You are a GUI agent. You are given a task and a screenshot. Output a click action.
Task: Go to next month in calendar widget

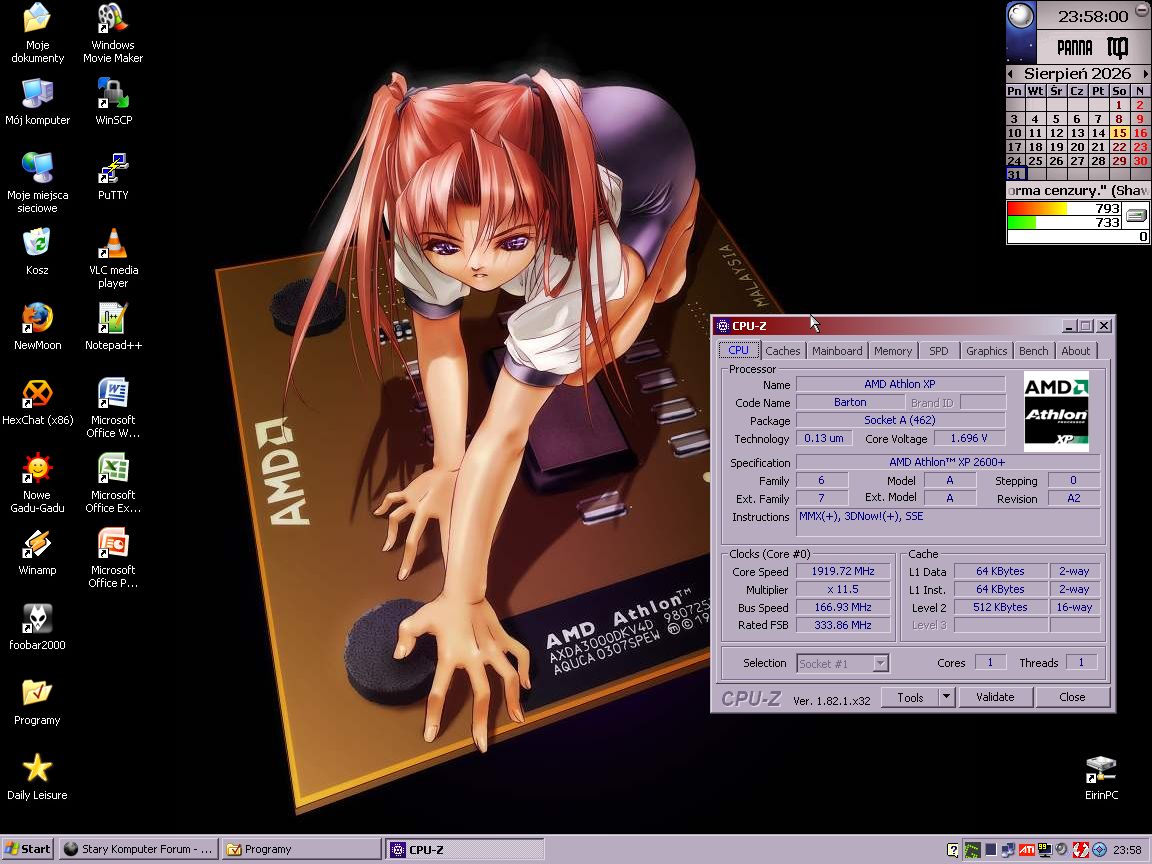(x=1144, y=73)
